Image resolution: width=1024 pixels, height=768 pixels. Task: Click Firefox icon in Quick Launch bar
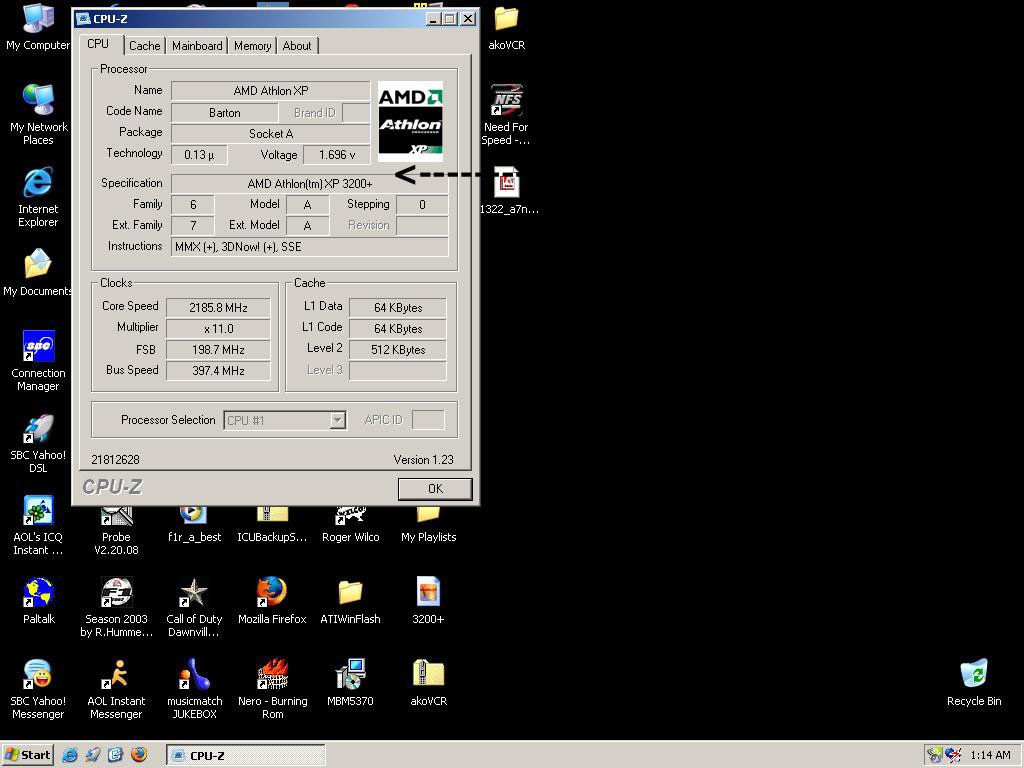point(138,755)
